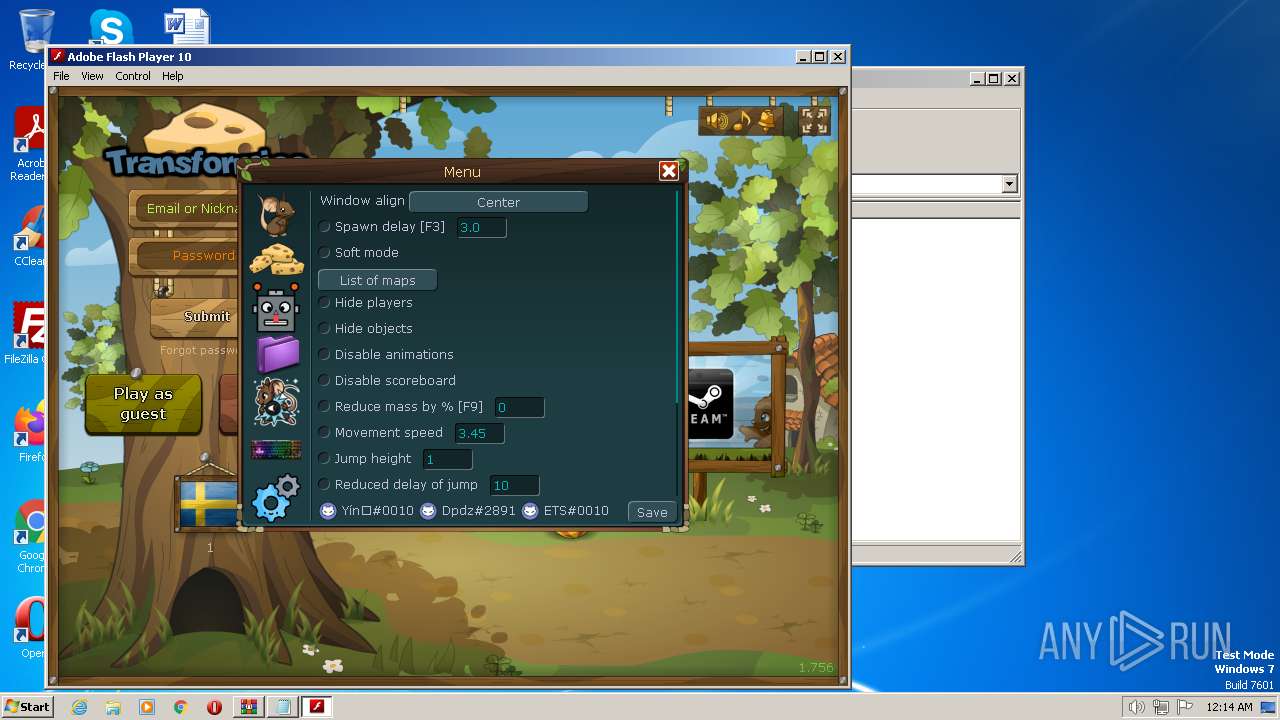The image size is (1280, 720).
Task: Select the Swedish flag language sign
Action: point(209,504)
